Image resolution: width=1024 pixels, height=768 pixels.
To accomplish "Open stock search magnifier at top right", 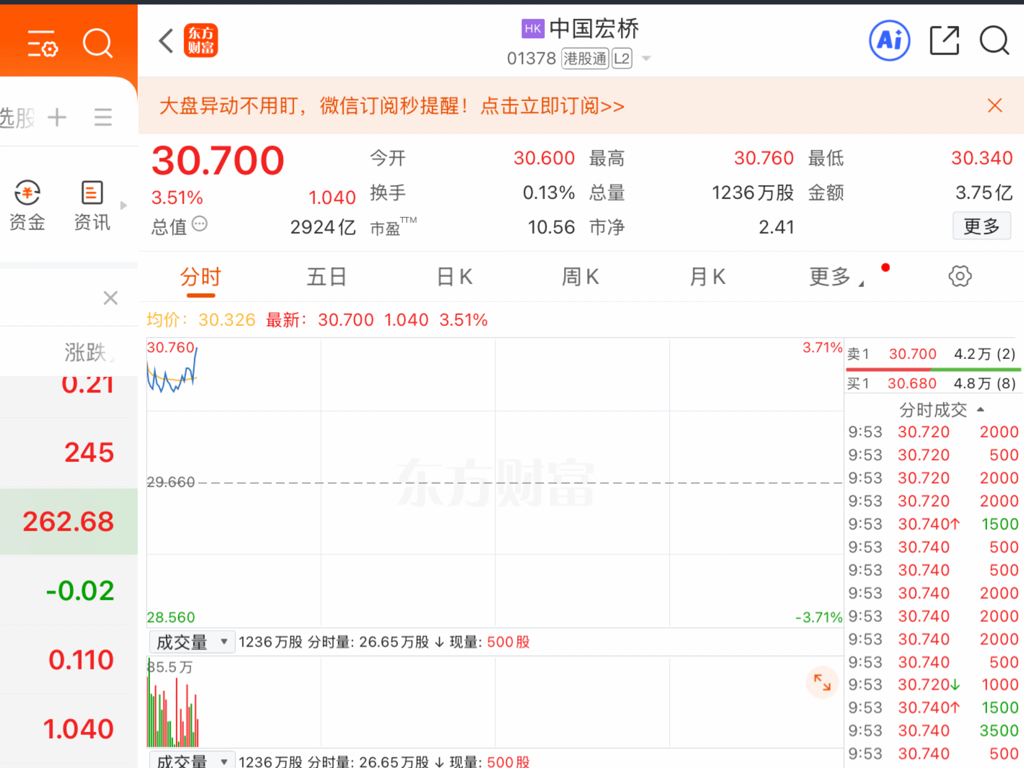I will 995,40.
